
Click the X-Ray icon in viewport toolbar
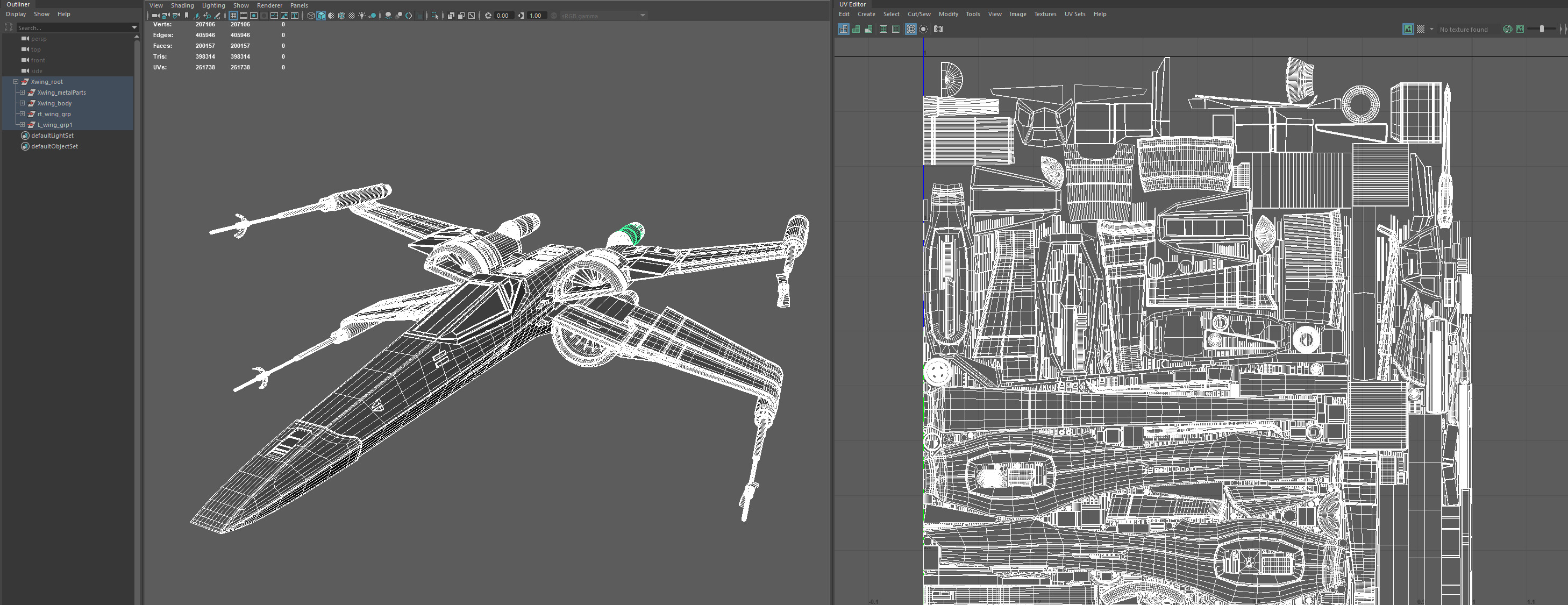point(451,15)
